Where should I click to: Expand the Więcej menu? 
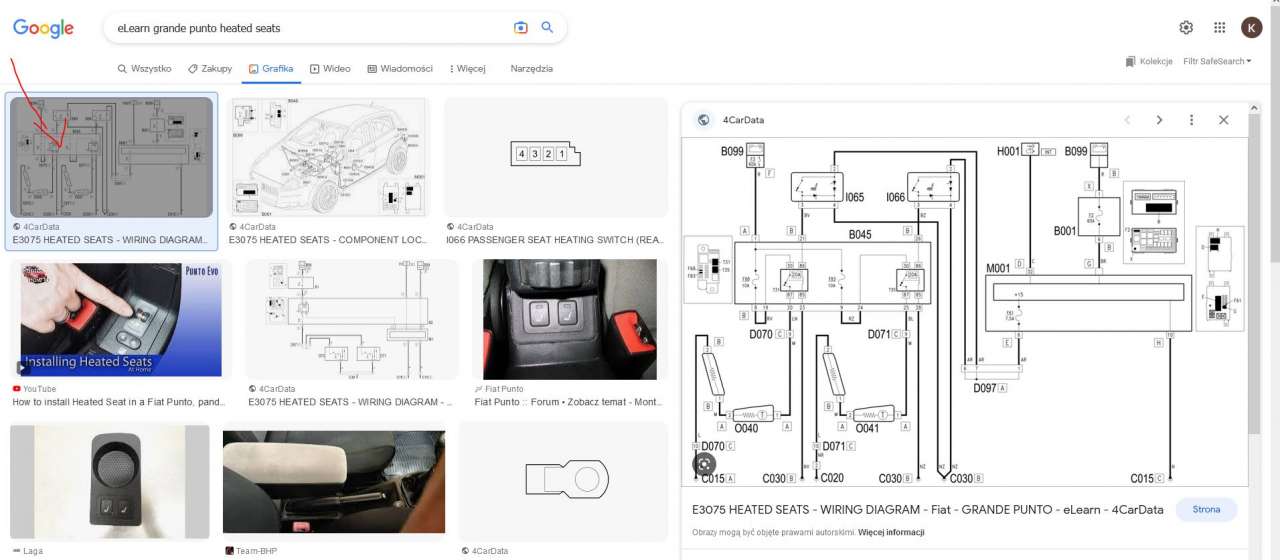pos(467,69)
